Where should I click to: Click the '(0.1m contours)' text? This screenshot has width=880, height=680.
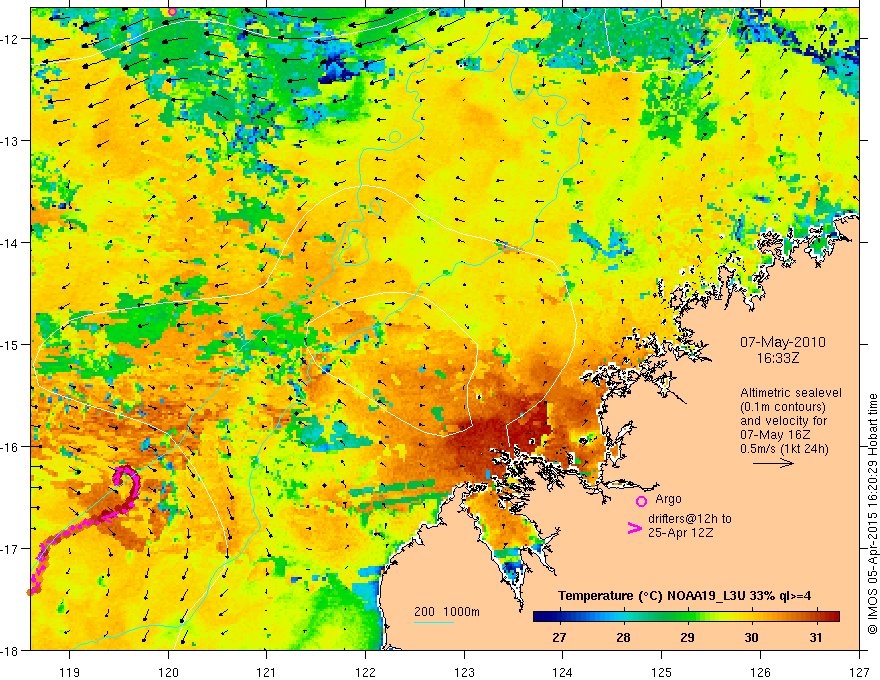coord(783,407)
